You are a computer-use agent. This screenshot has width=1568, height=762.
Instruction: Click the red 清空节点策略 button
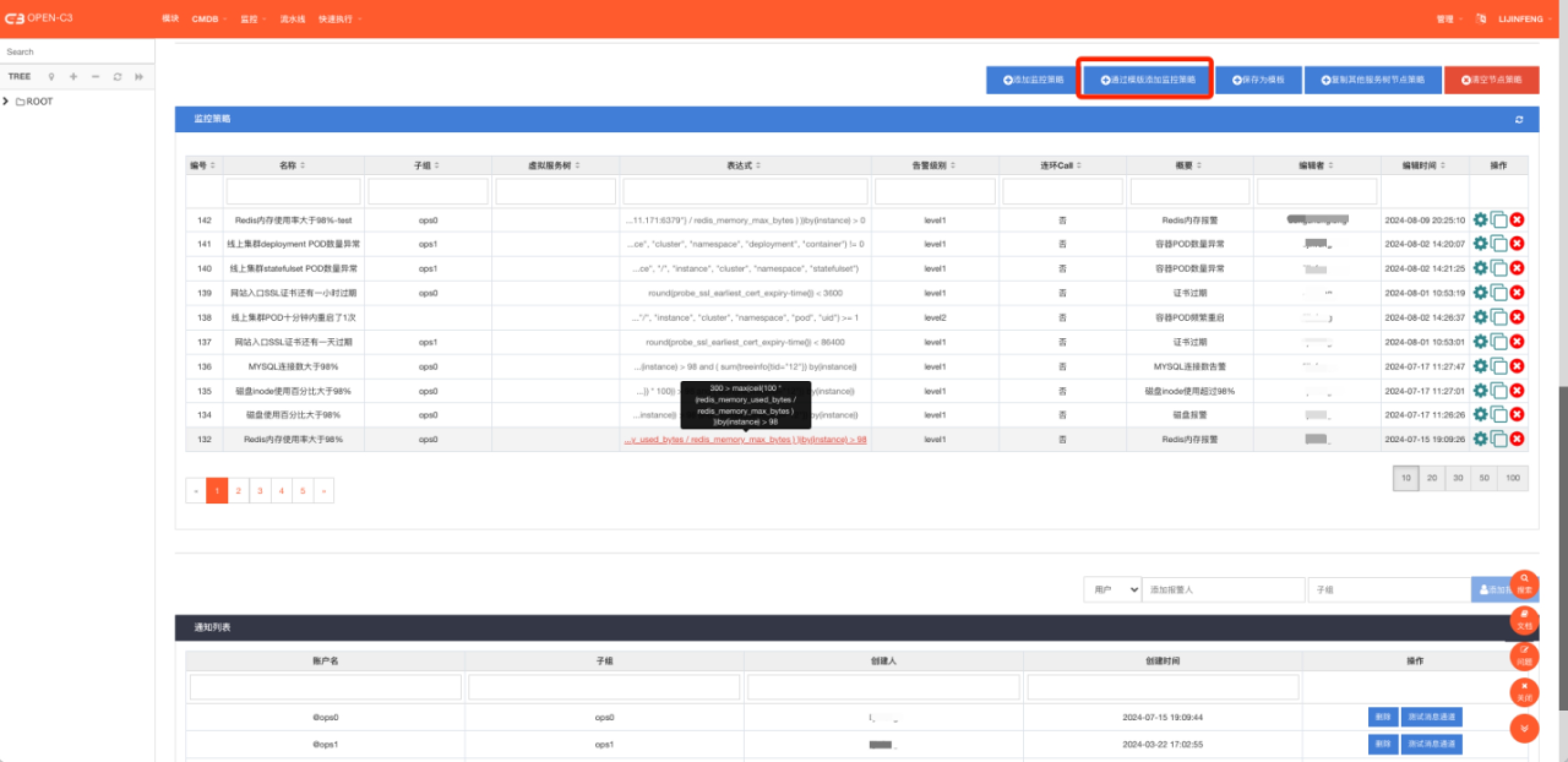click(x=1491, y=80)
